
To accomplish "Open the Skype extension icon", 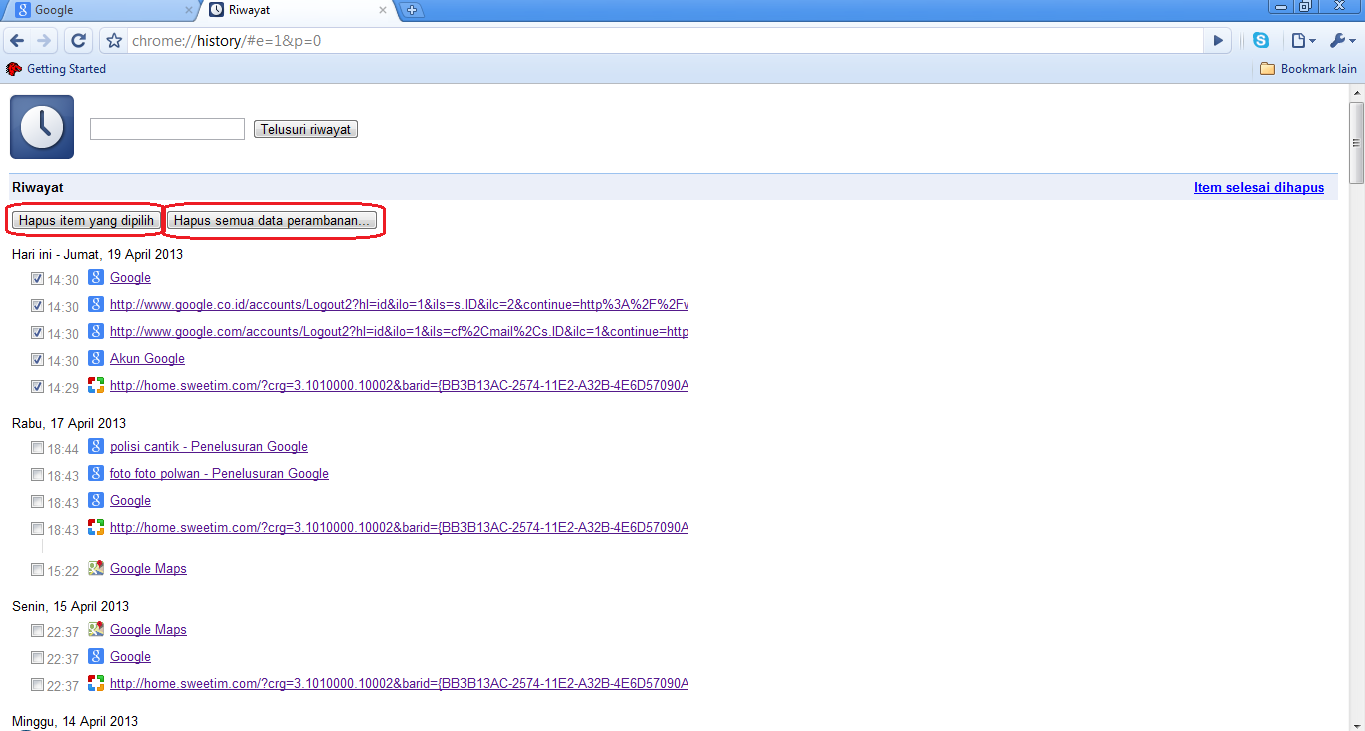I will (x=1261, y=41).
